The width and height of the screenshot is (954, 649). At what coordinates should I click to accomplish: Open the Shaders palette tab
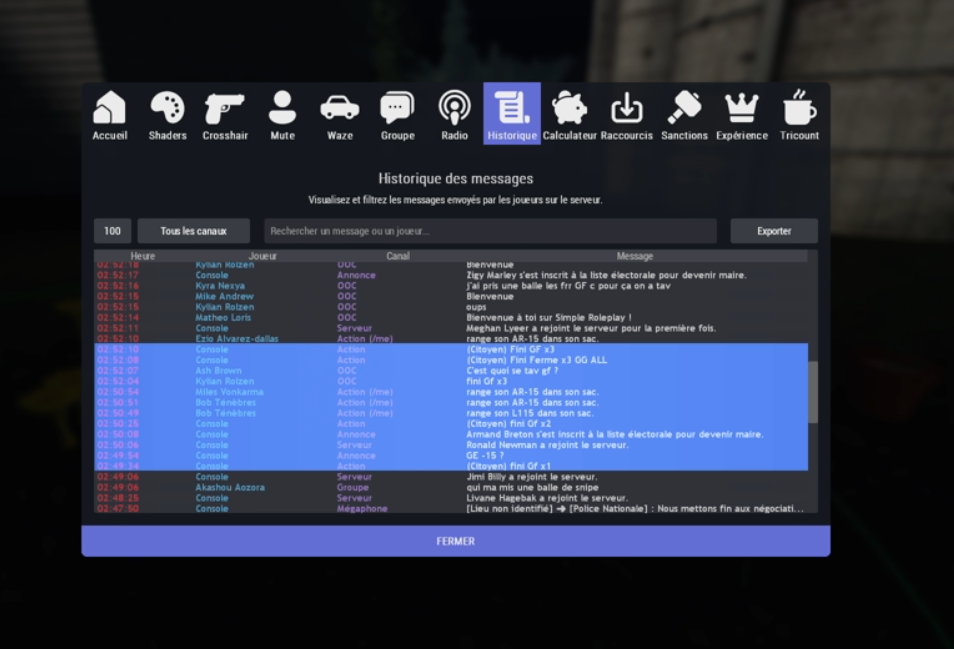167,114
